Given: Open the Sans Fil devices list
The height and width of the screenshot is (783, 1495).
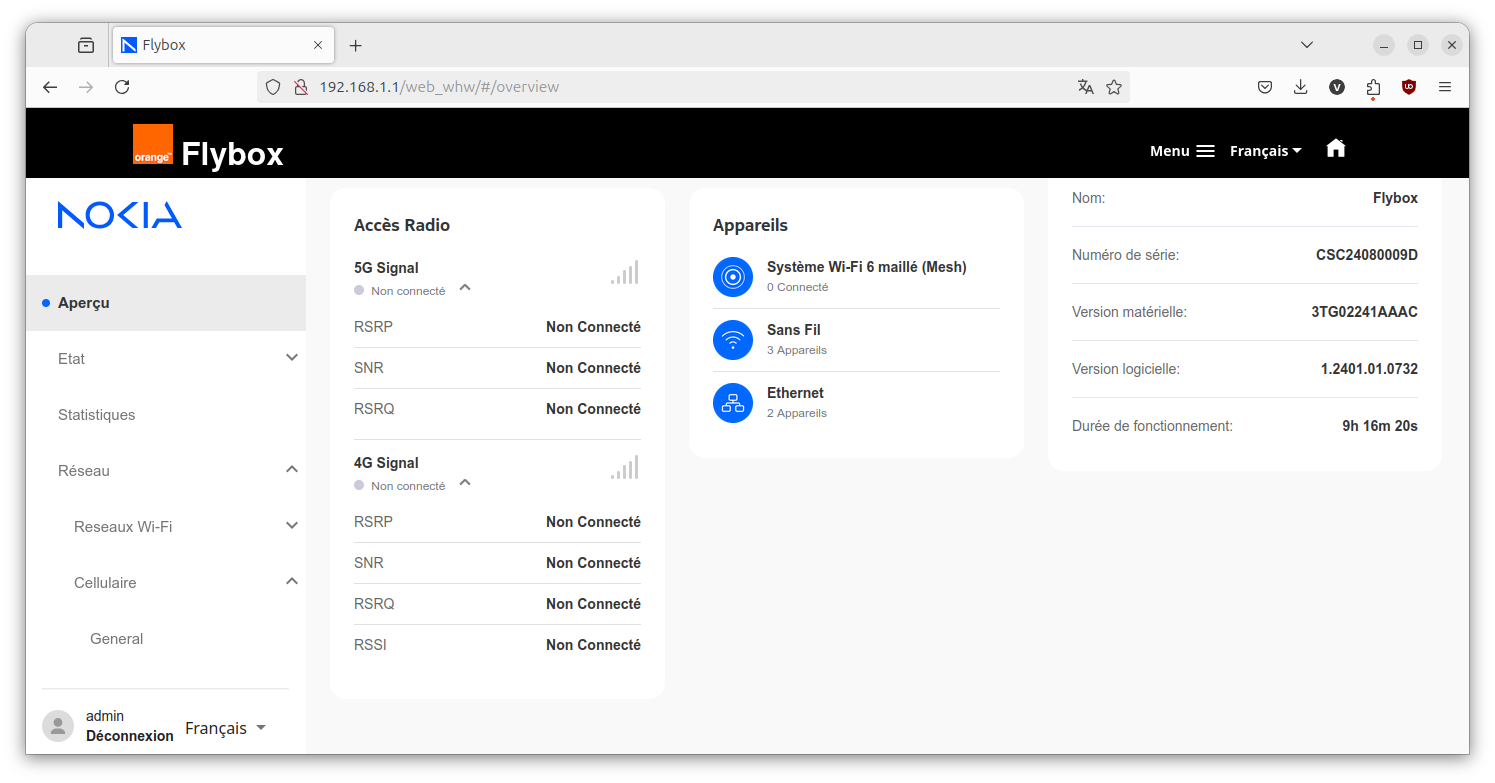Looking at the screenshot, I should [x=856, y=340].
